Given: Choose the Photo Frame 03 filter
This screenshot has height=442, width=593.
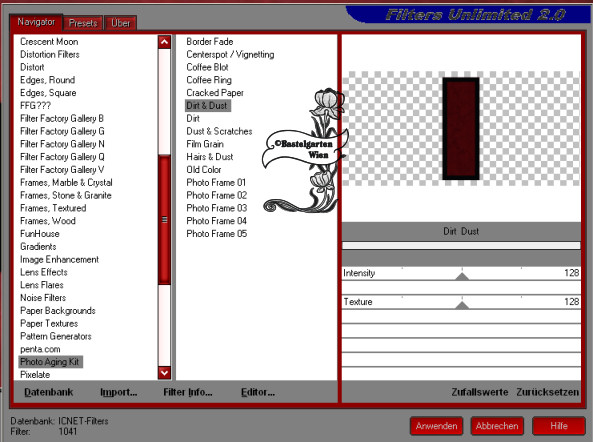Looking at the screenshot, I should pos(216,208).
